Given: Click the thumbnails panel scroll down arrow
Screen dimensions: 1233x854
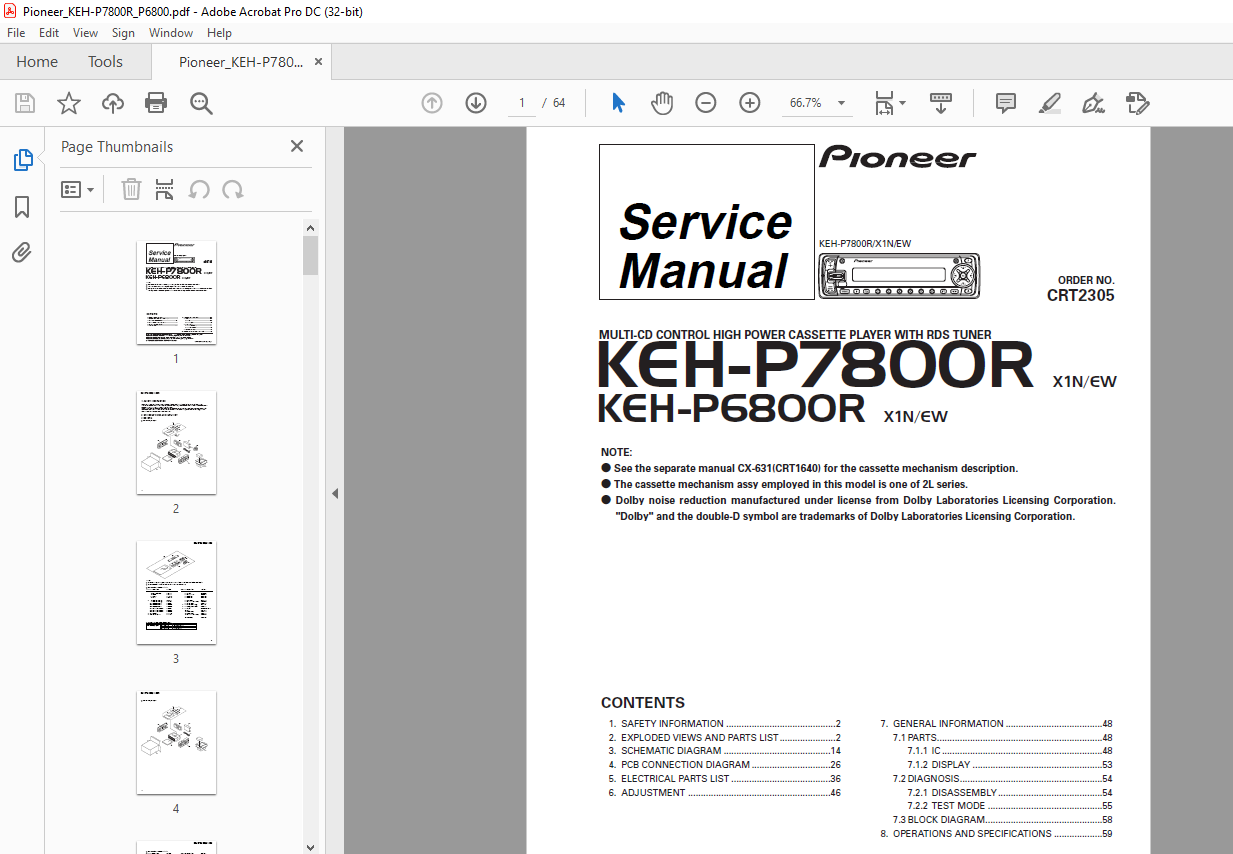Looking at the screenshot, I should [311, 846].
